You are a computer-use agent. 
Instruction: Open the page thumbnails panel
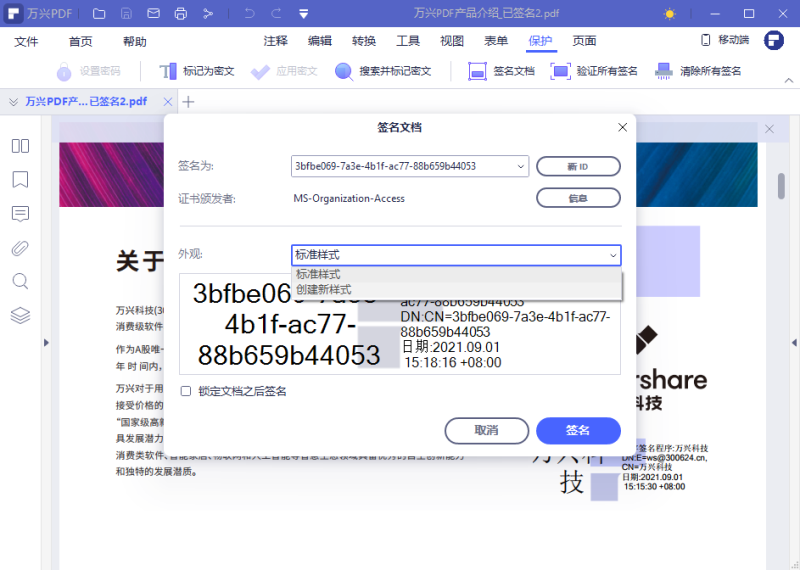point(20,146)
